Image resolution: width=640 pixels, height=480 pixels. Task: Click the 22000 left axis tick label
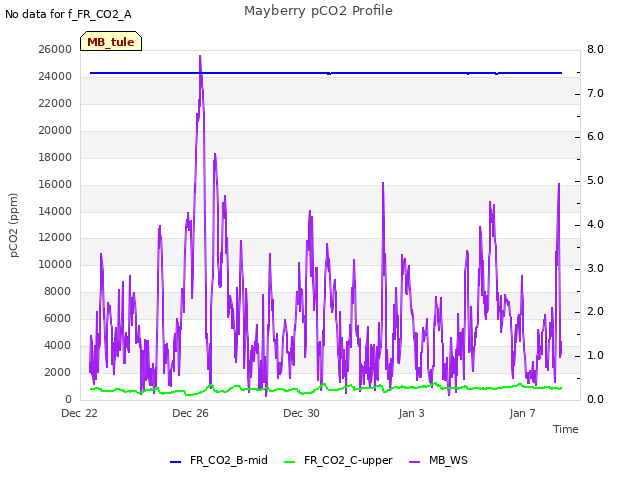coord(55,103)
